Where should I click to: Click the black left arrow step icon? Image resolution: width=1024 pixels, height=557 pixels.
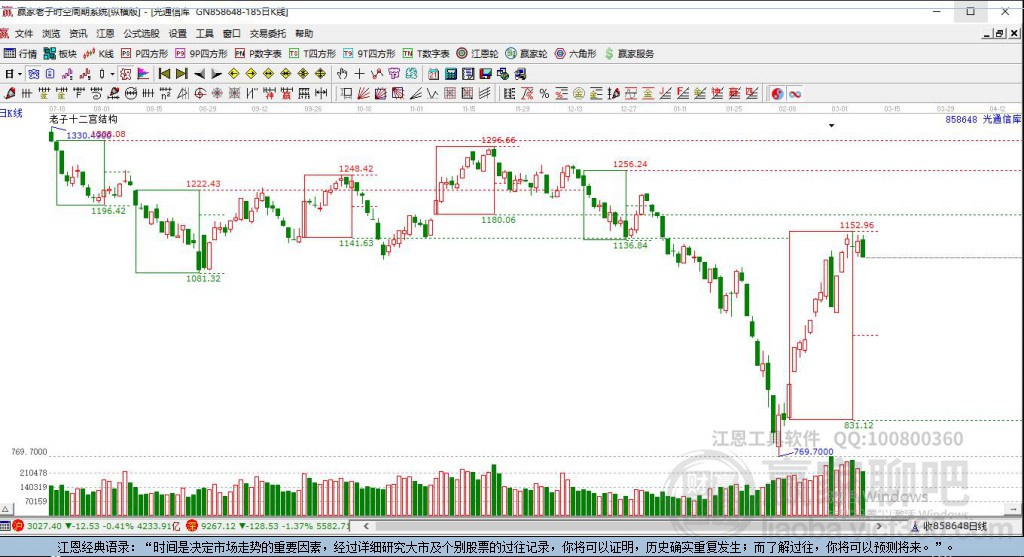click(200, 74)
